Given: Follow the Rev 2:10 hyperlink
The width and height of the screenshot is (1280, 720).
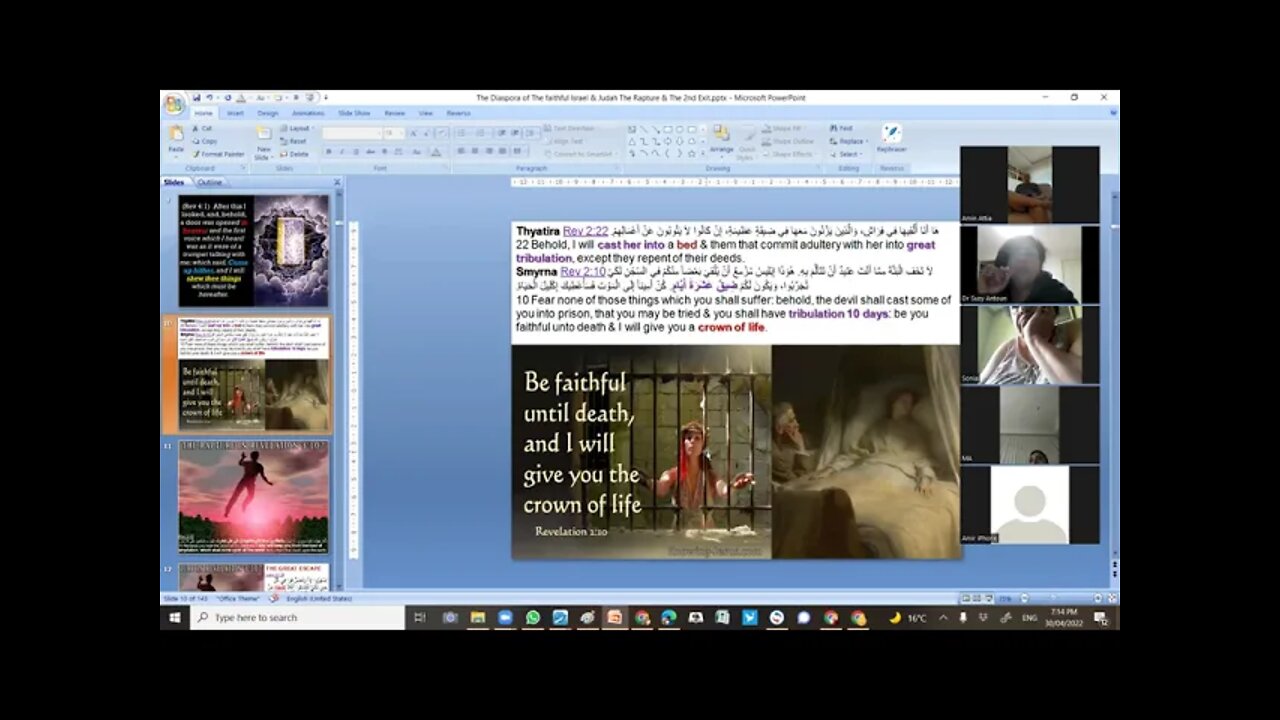Looking at the screenshot, I should [582, 271].
